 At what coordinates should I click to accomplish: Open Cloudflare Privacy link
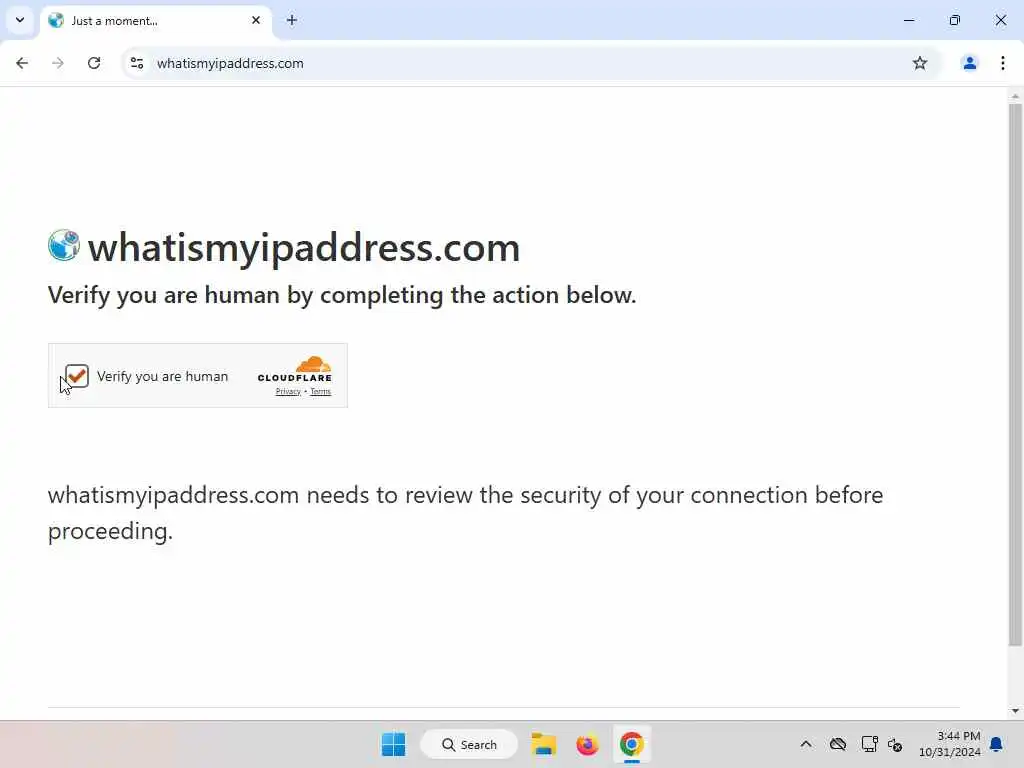288,391
